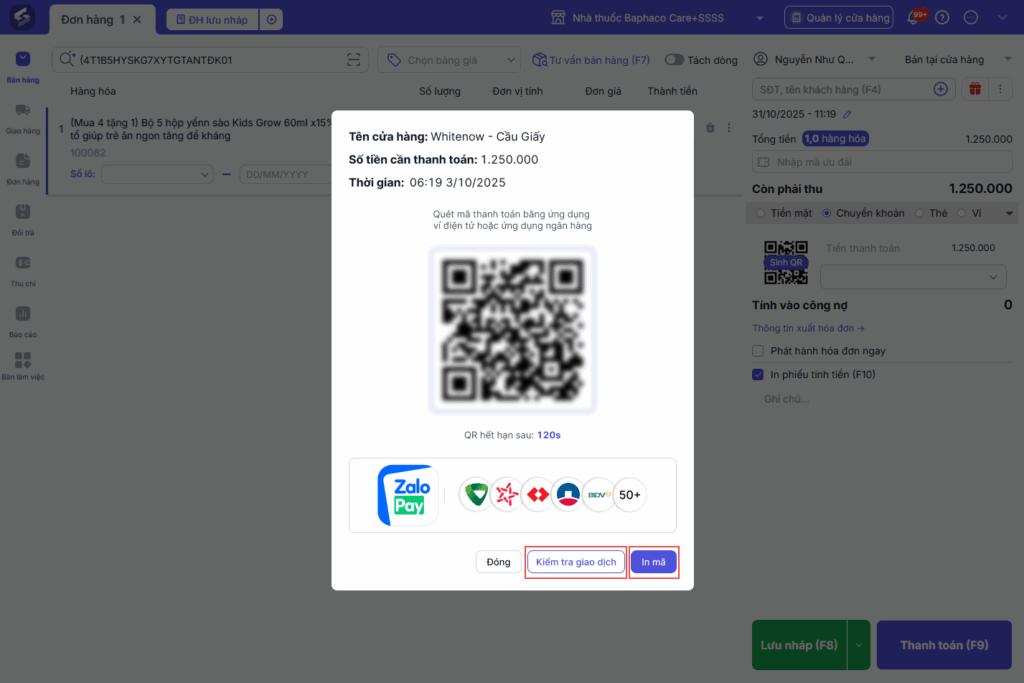This screenshot has width=1024, height=683.
Task: Click the ZaloPay logo
Action: (408, 495)
